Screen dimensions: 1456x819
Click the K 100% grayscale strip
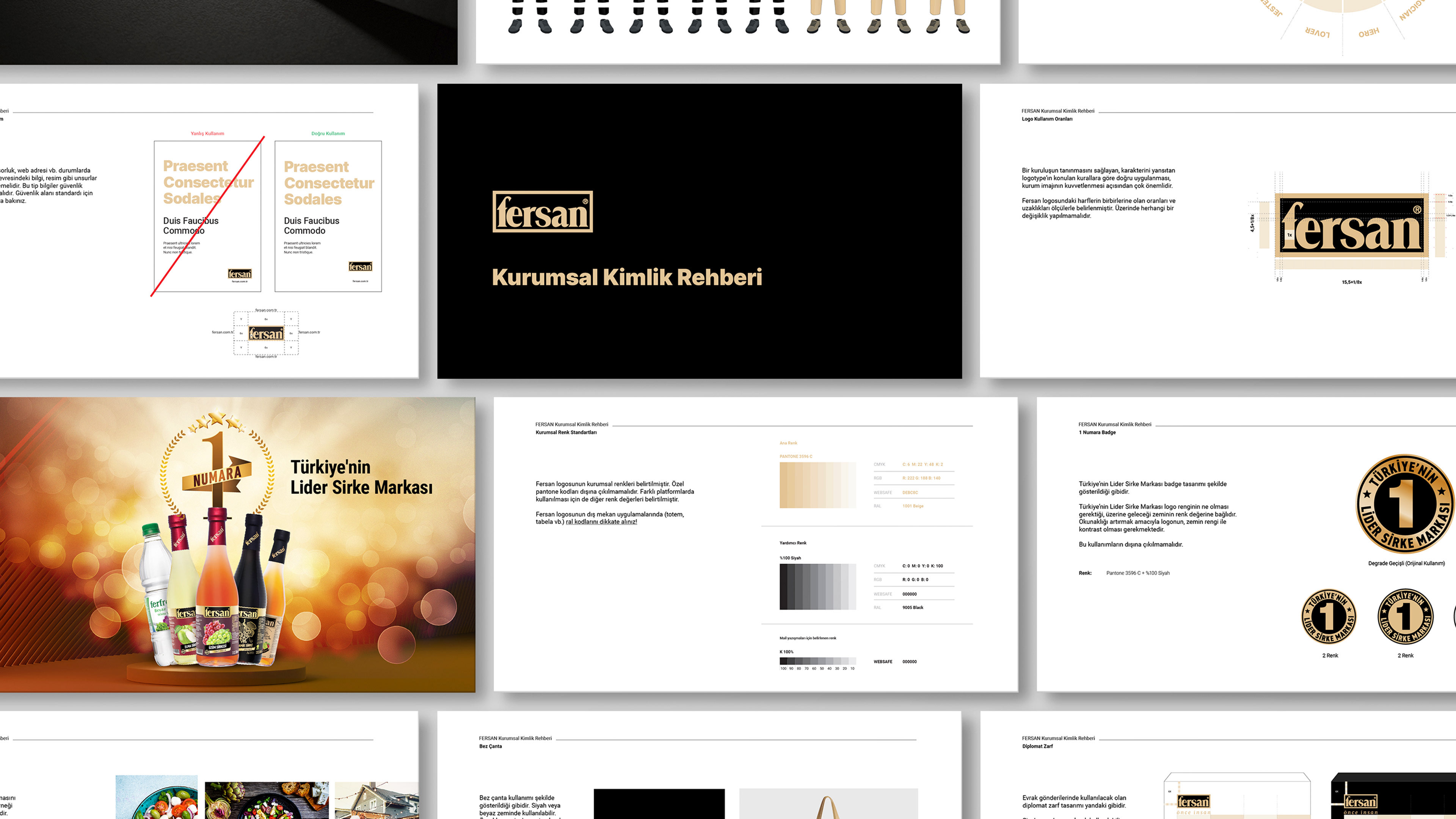click(x=817, y=661)
